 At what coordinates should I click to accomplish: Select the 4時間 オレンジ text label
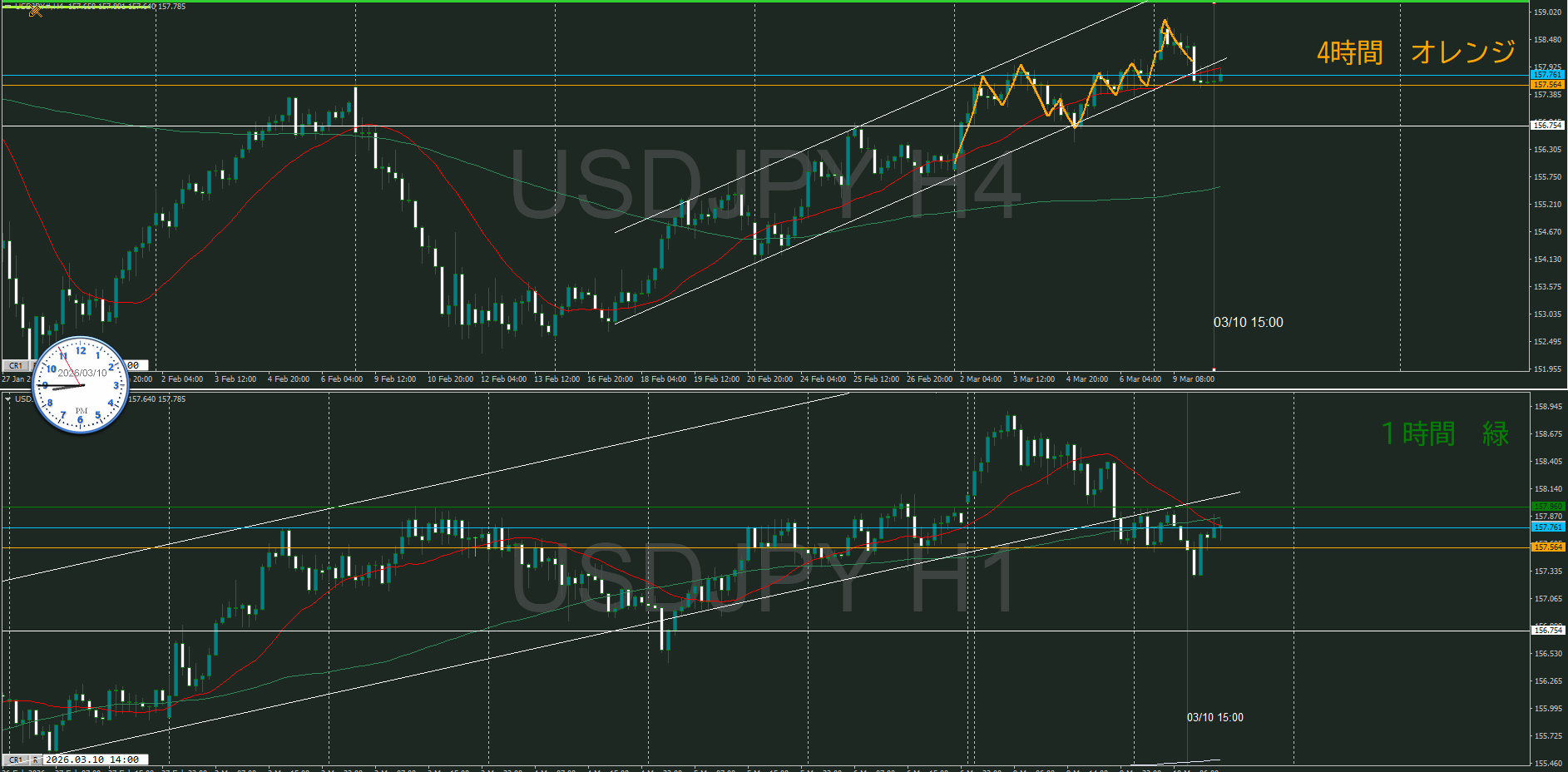click(x=1415, y=52)
